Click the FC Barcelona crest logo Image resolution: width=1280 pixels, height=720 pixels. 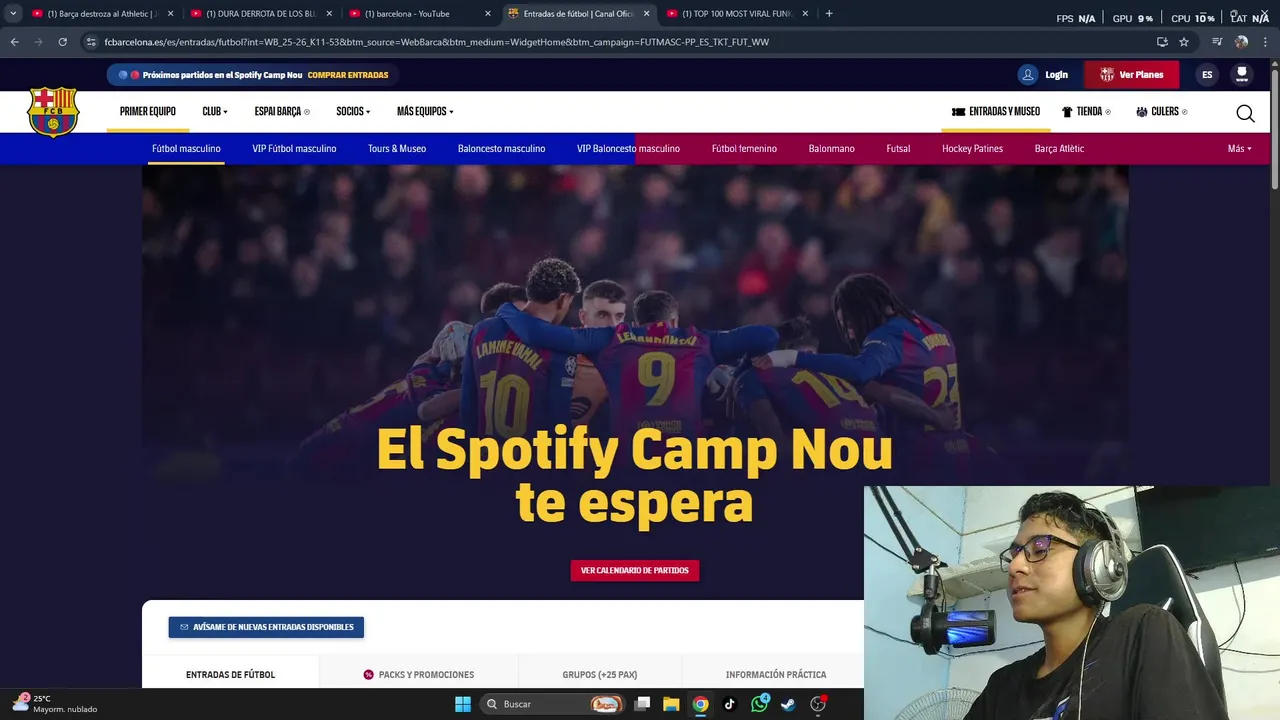click(53, 111)
